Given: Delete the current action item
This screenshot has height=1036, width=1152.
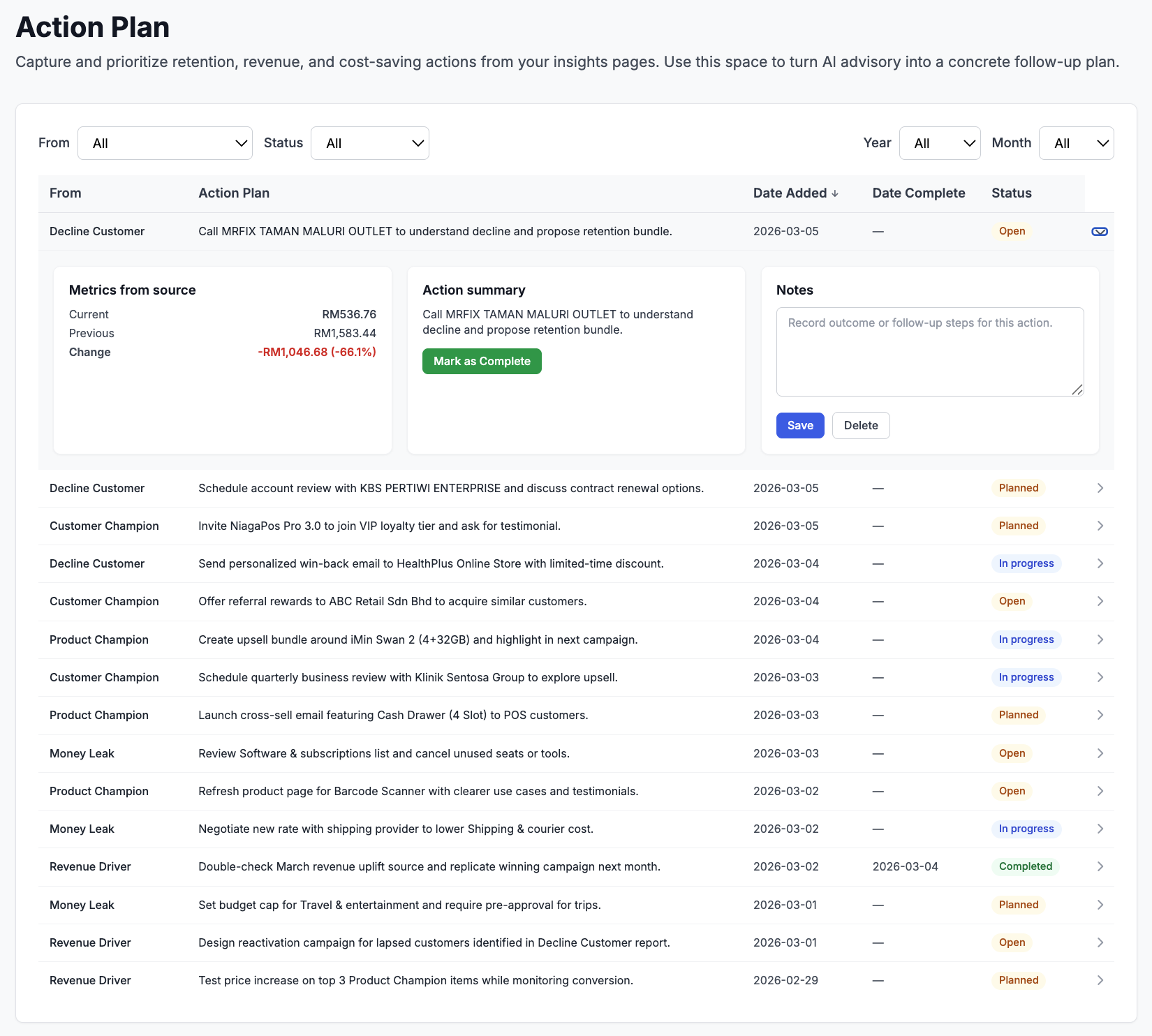Looking at the screenshot, I should 860,425.
